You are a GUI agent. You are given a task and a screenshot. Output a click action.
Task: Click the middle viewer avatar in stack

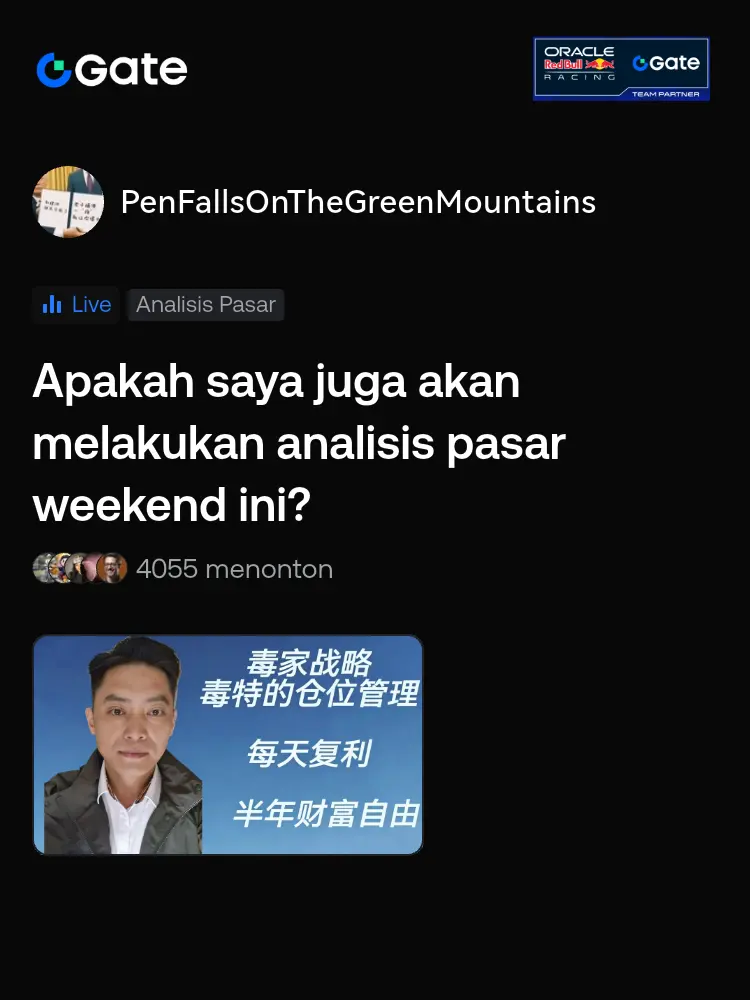tap(79, 568)
